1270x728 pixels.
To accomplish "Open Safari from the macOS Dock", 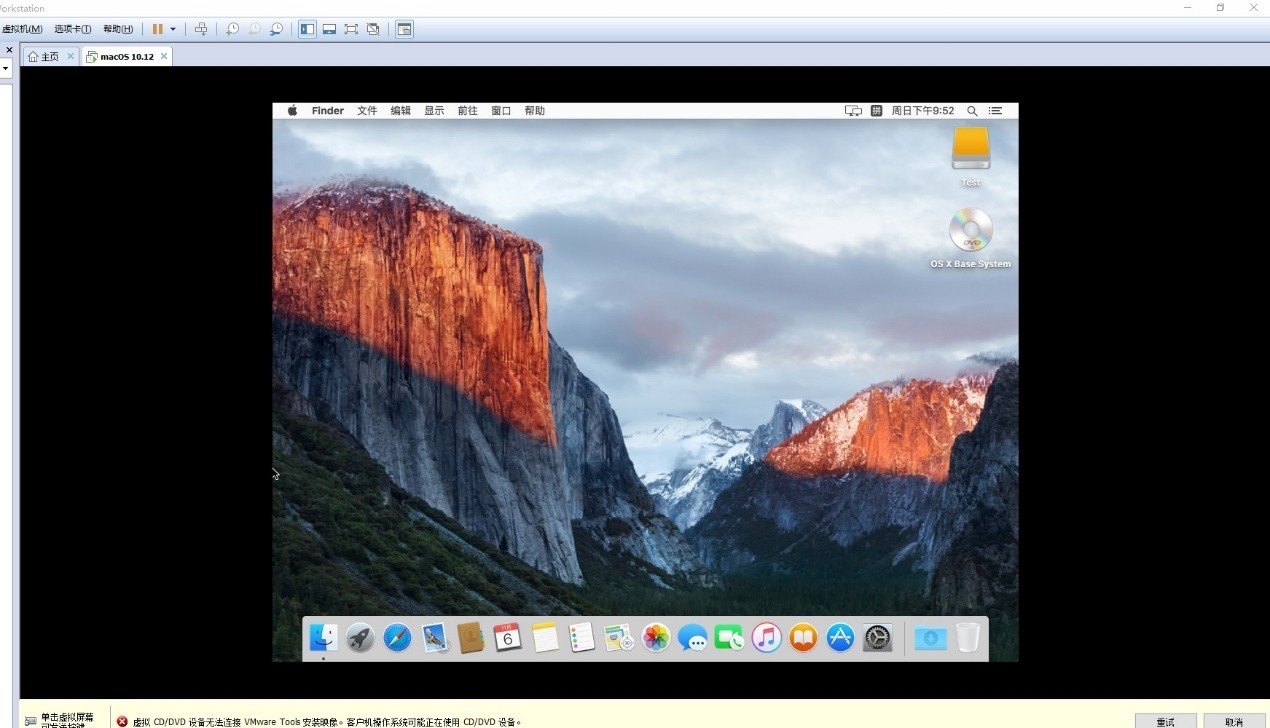I will [397, 637].
